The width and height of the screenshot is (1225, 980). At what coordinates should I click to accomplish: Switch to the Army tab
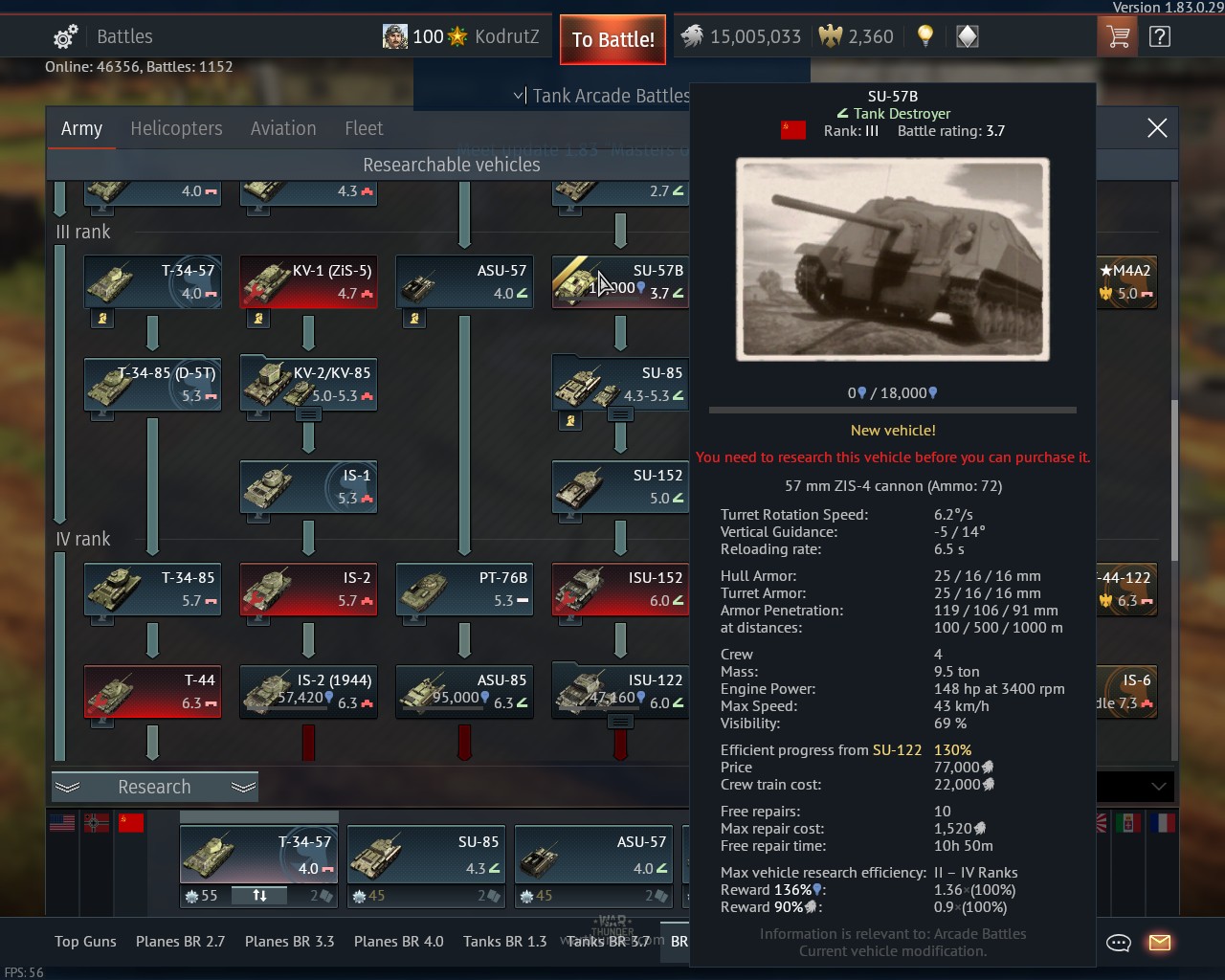[81, 128]
